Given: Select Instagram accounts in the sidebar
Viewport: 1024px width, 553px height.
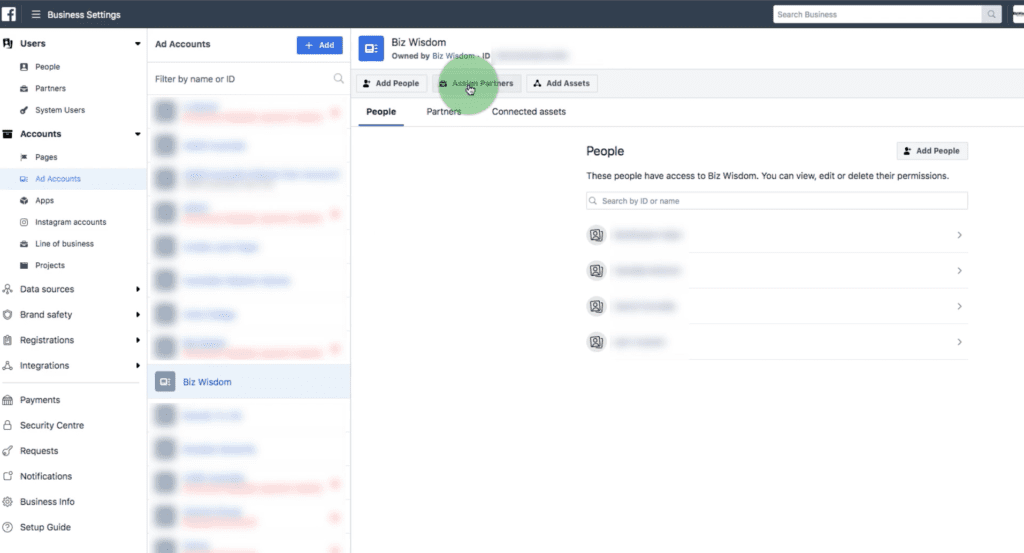Looking at the screenshot, I should coord(70,222).
